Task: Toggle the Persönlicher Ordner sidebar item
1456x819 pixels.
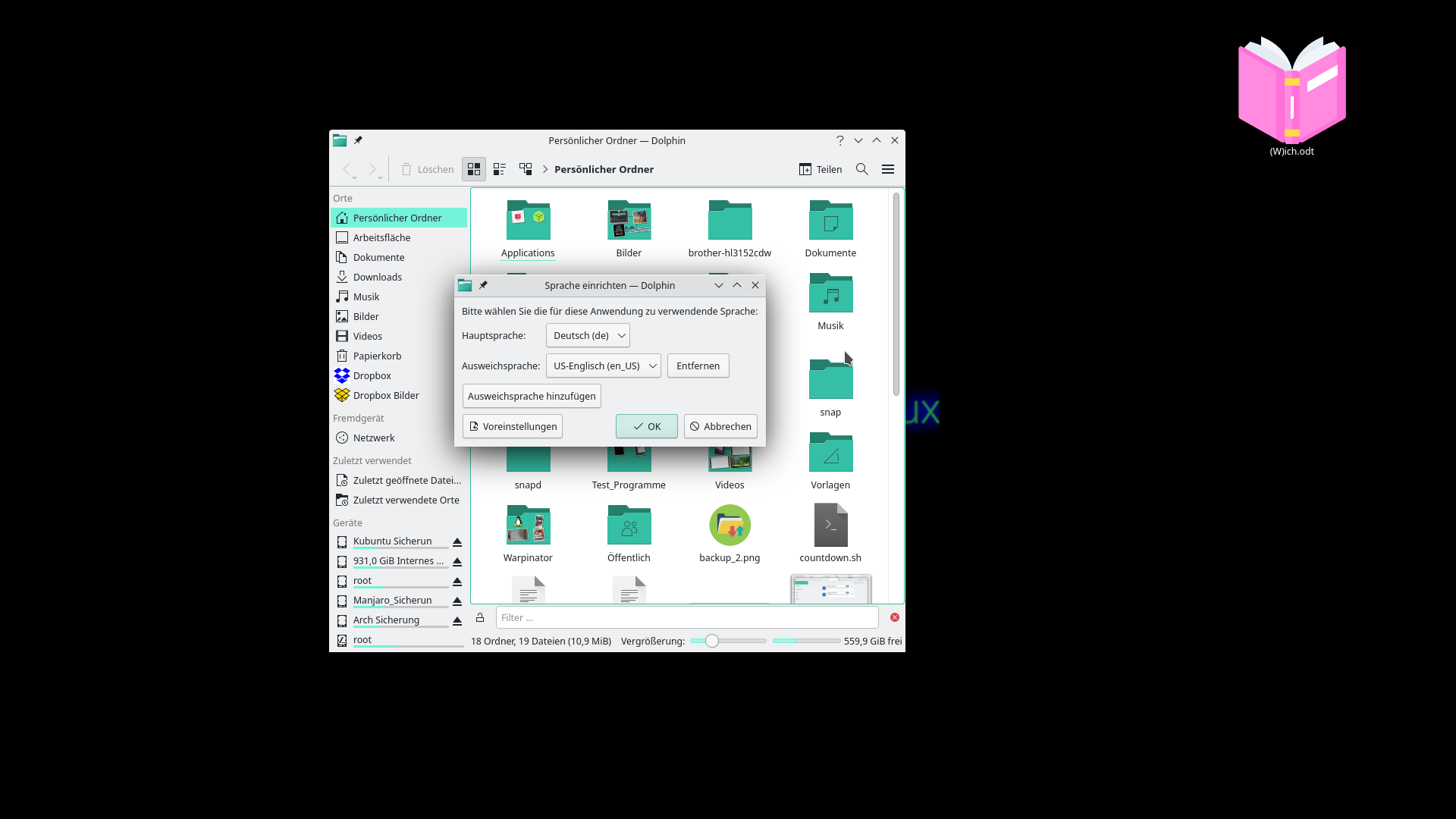Action: pyautogui.click(x=397, y=217)
